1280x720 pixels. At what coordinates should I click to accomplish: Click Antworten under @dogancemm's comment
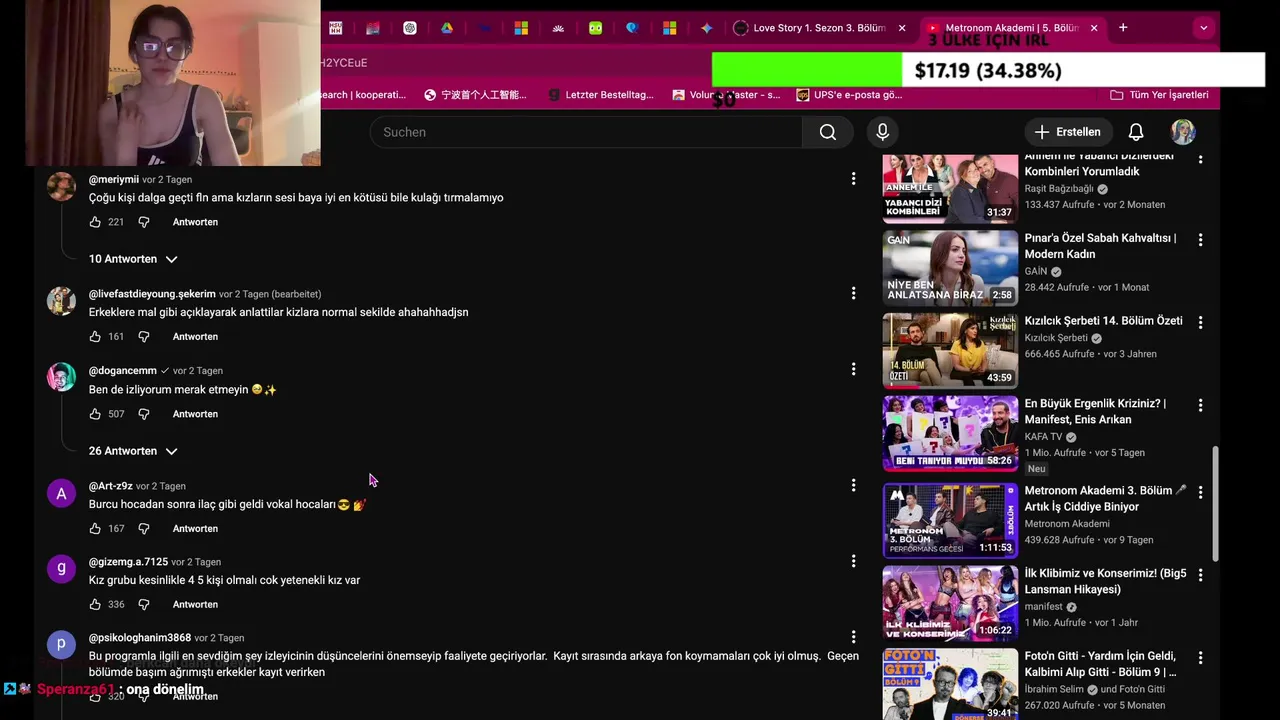195,414
